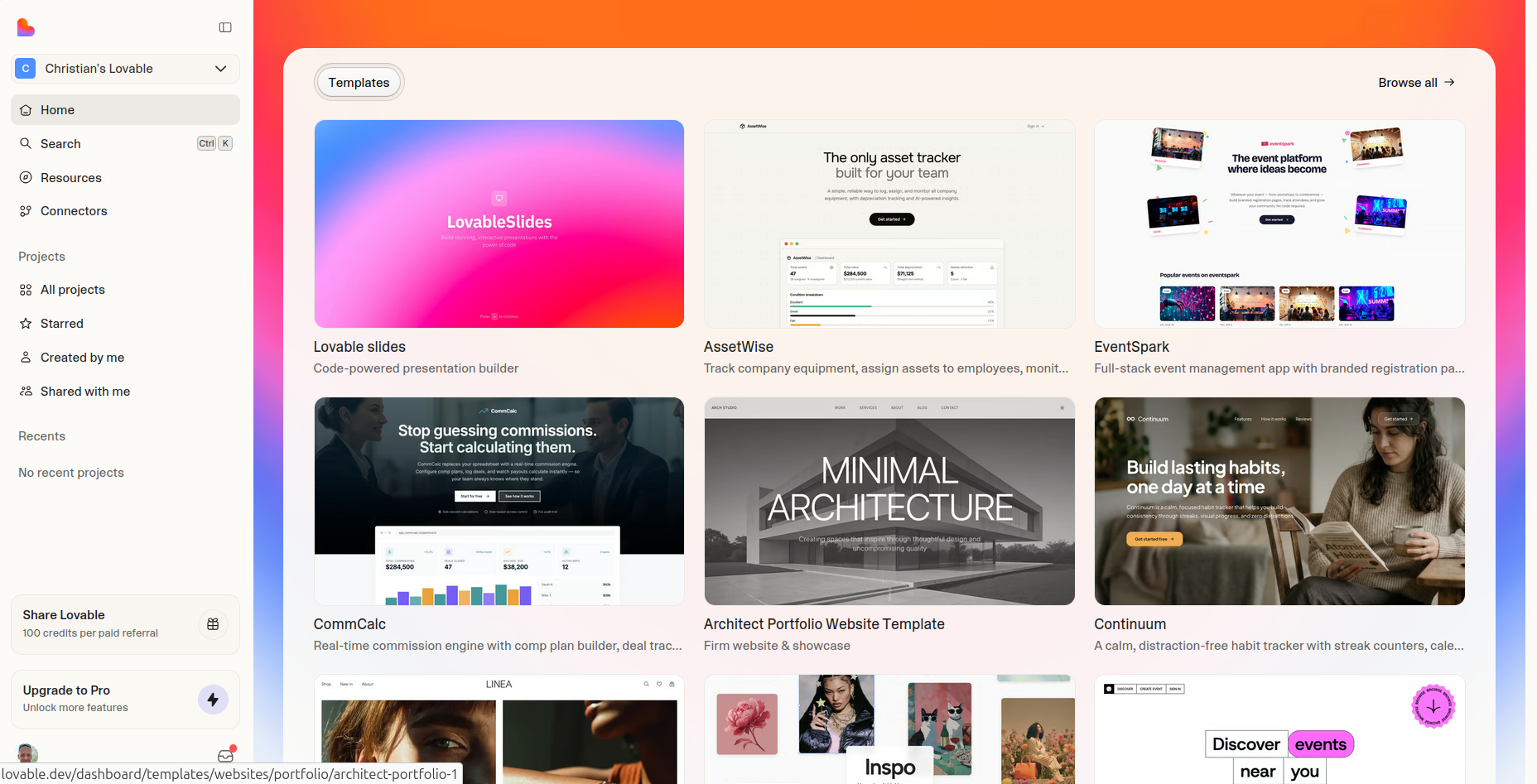Open Search in the sidebar
1537x784 pixels.
pyautogui.click(x=125, y=143)
